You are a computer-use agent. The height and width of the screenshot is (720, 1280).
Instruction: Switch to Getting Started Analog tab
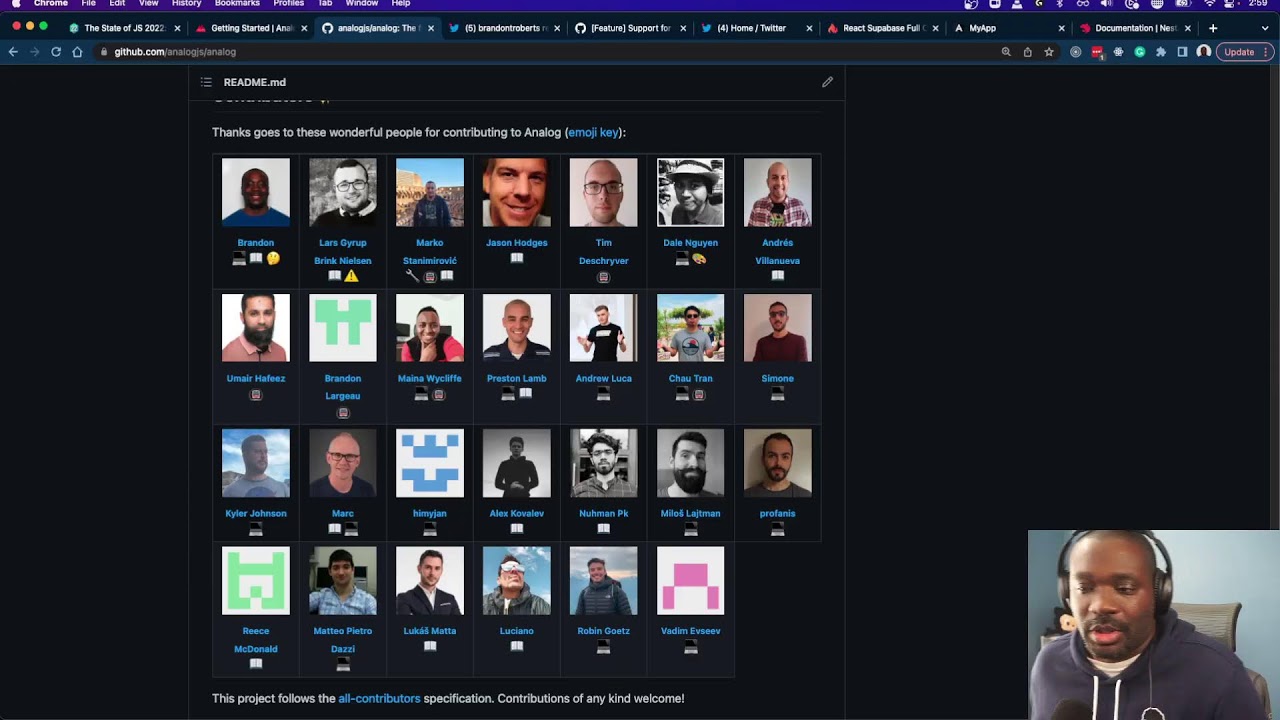pyautogui.click(x=252, y=28)
